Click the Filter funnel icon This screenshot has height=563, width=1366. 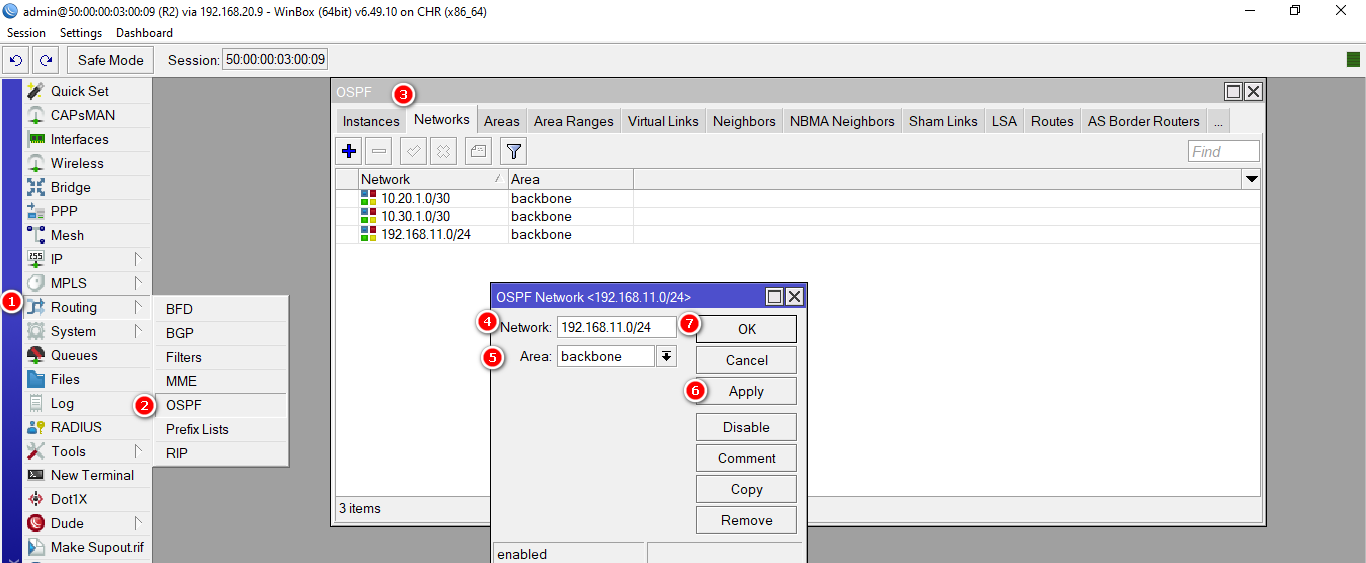tap(513, 151)
